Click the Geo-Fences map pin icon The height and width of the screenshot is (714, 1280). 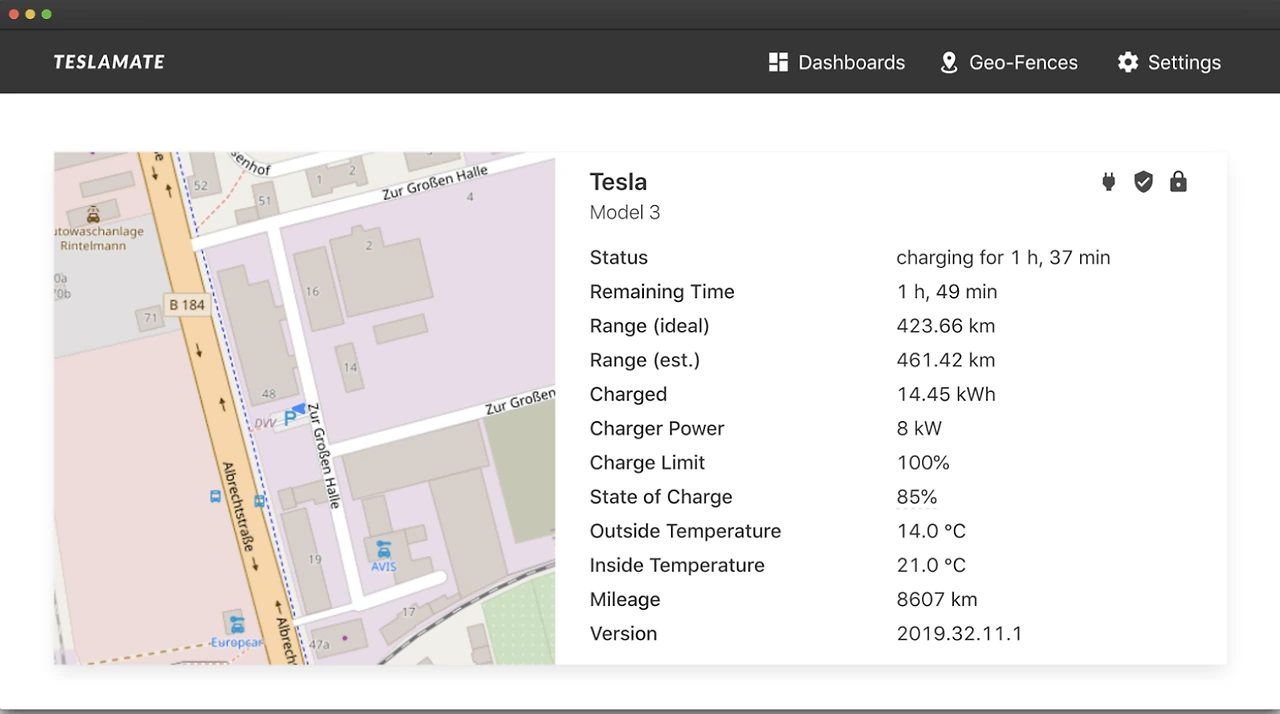(949, 62)
